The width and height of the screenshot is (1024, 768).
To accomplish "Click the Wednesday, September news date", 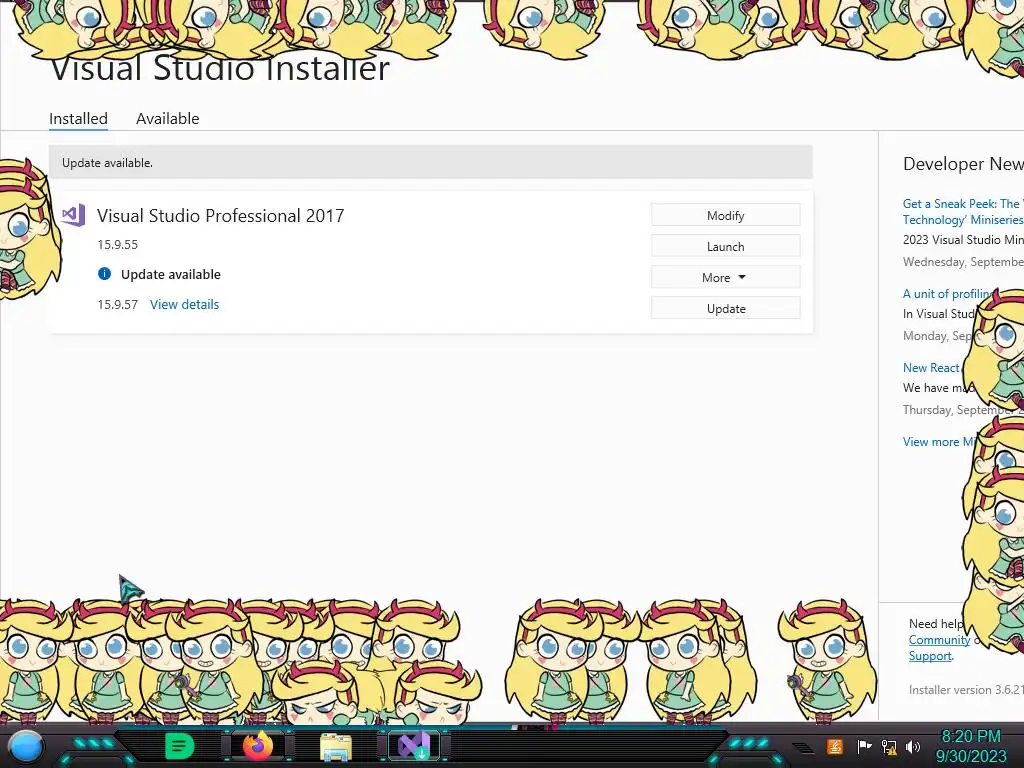I will pyautogui.click(x=963, y=262).
